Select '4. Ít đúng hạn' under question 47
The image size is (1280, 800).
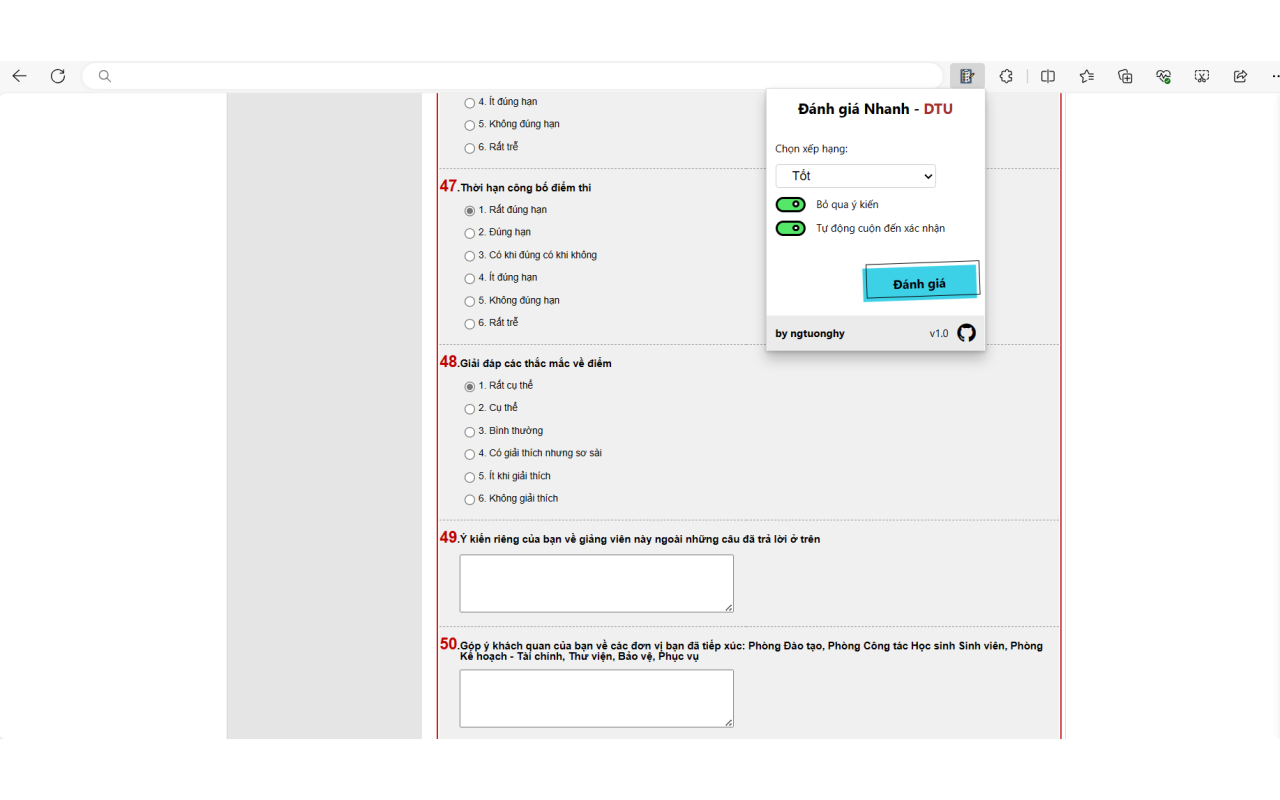pyautogui.click(x=470, y=279)
